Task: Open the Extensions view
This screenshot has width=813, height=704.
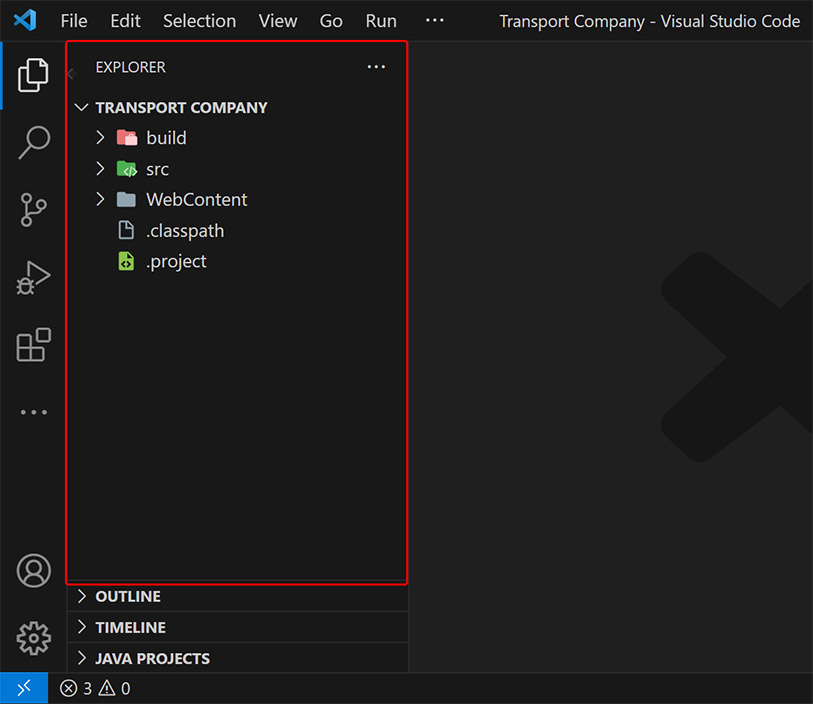Action: pos(33,345)
